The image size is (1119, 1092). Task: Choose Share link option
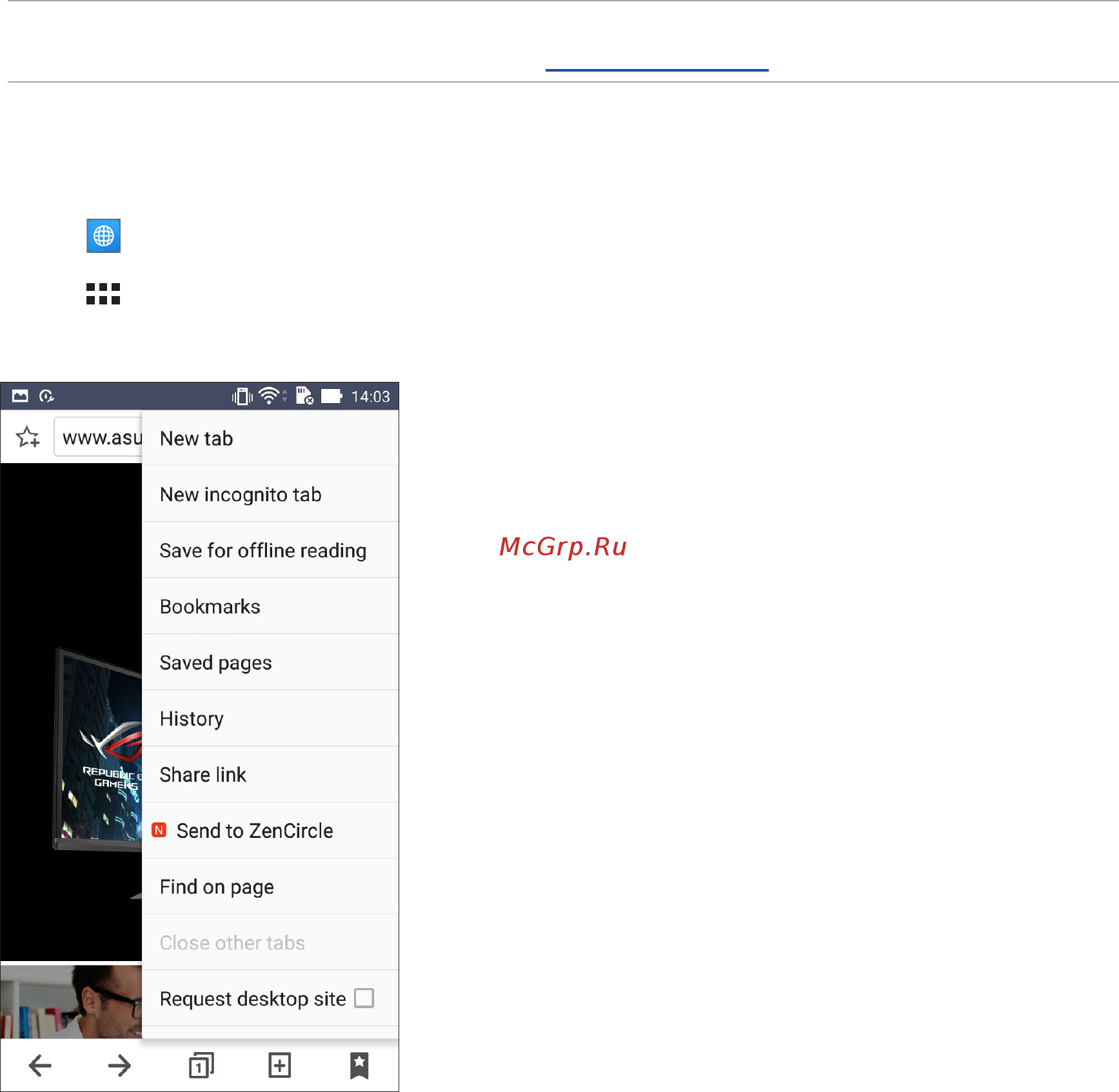click(x=270, y=775)
